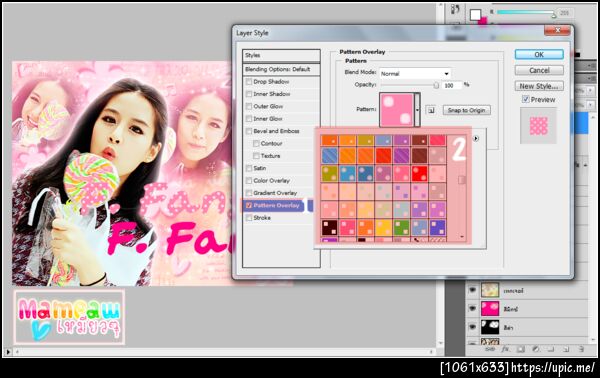
Task: Click the pattern picker scrollbar thumb
Action: click(462, 179)
